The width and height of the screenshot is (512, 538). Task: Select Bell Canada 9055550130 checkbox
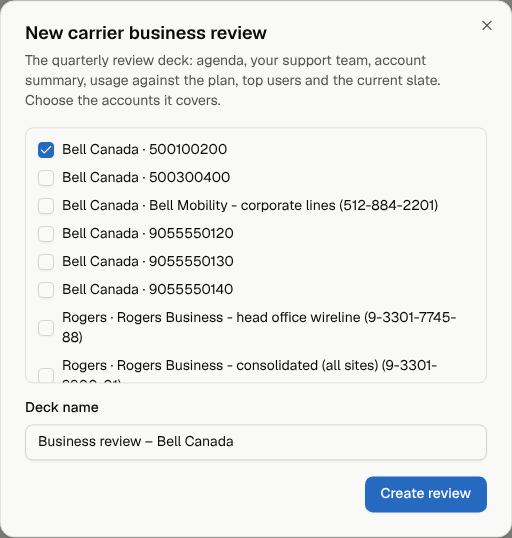tap(46, 262)
